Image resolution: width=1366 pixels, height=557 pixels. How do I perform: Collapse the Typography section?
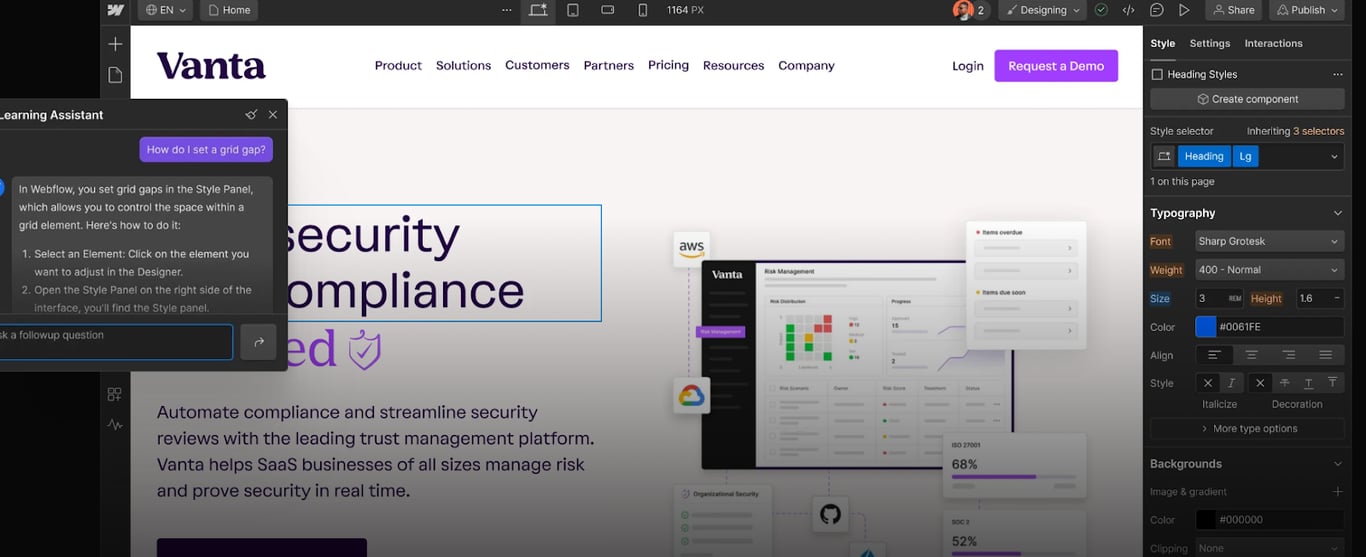[1337, 213]
